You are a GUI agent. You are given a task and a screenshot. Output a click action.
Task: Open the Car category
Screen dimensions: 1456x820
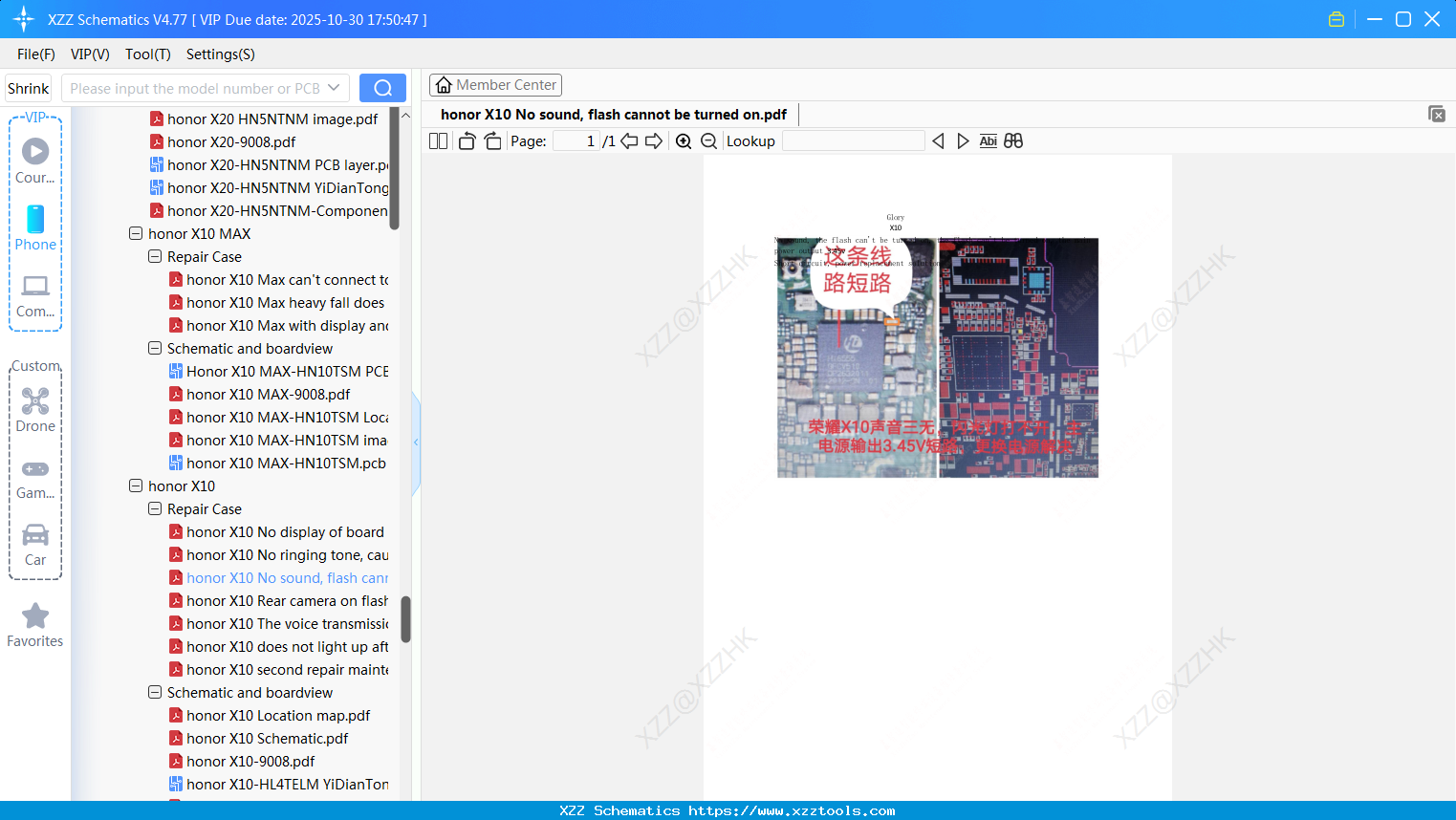tap(35, 545)
